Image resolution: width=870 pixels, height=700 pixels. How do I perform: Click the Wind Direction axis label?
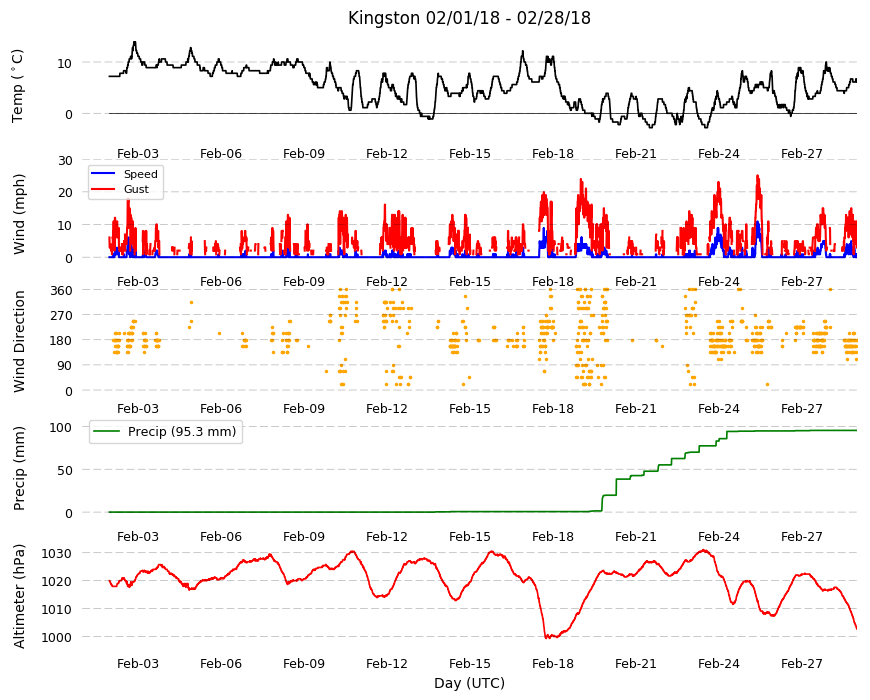coord(19,341)
